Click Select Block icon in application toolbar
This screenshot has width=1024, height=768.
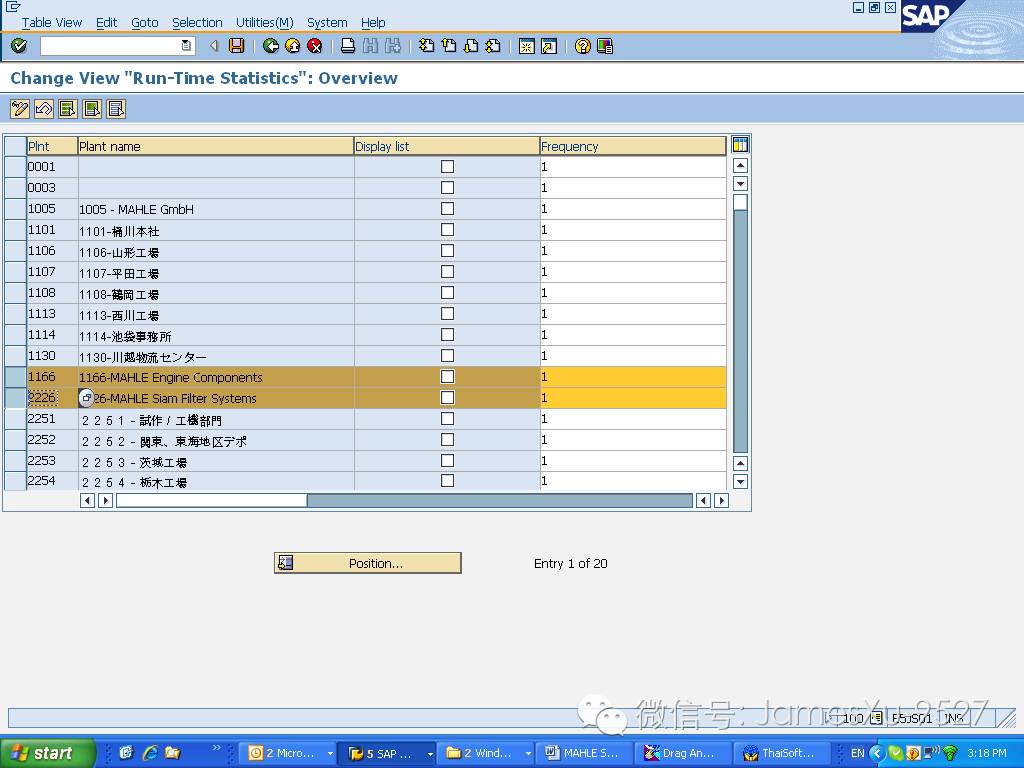pos(92,108)
